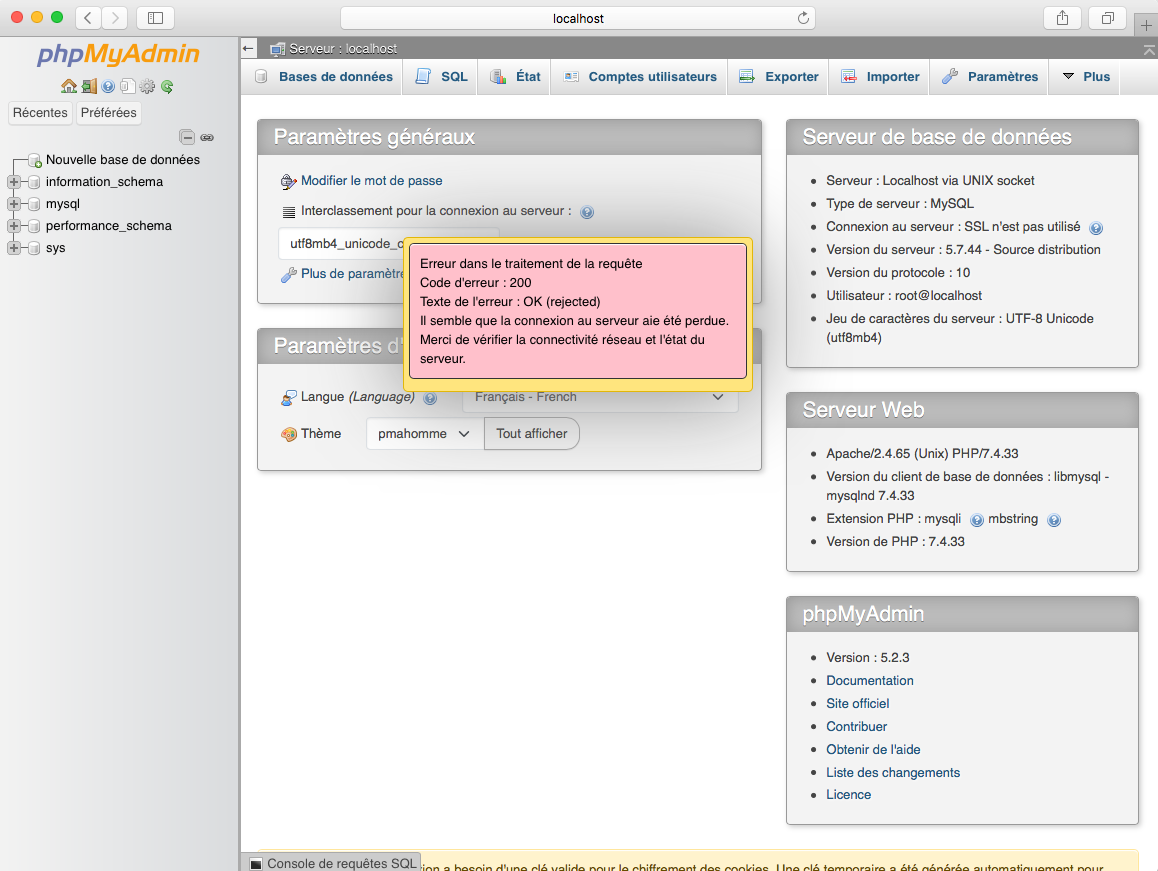Click the collapse-all minus icon in the tree
Image resolution: width=1158 pixels, height=871 pixels.
coord(187,137)
